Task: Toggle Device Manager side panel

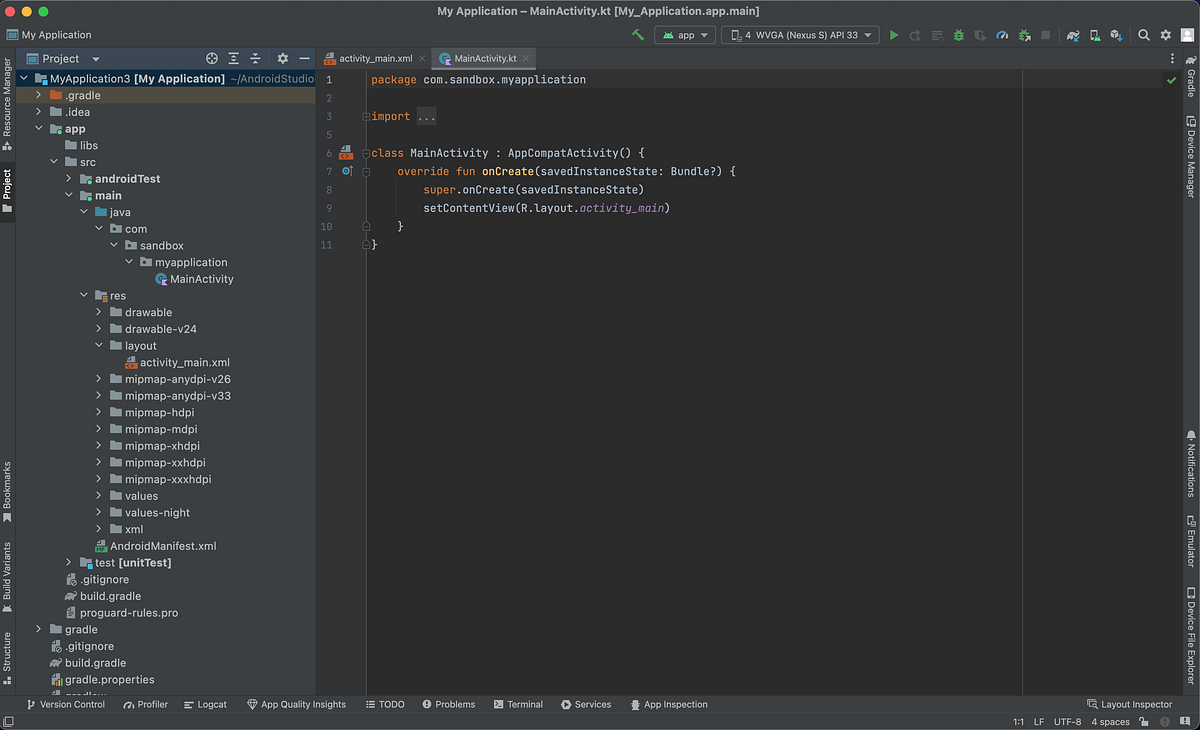Action: (x=1191, y=158)
